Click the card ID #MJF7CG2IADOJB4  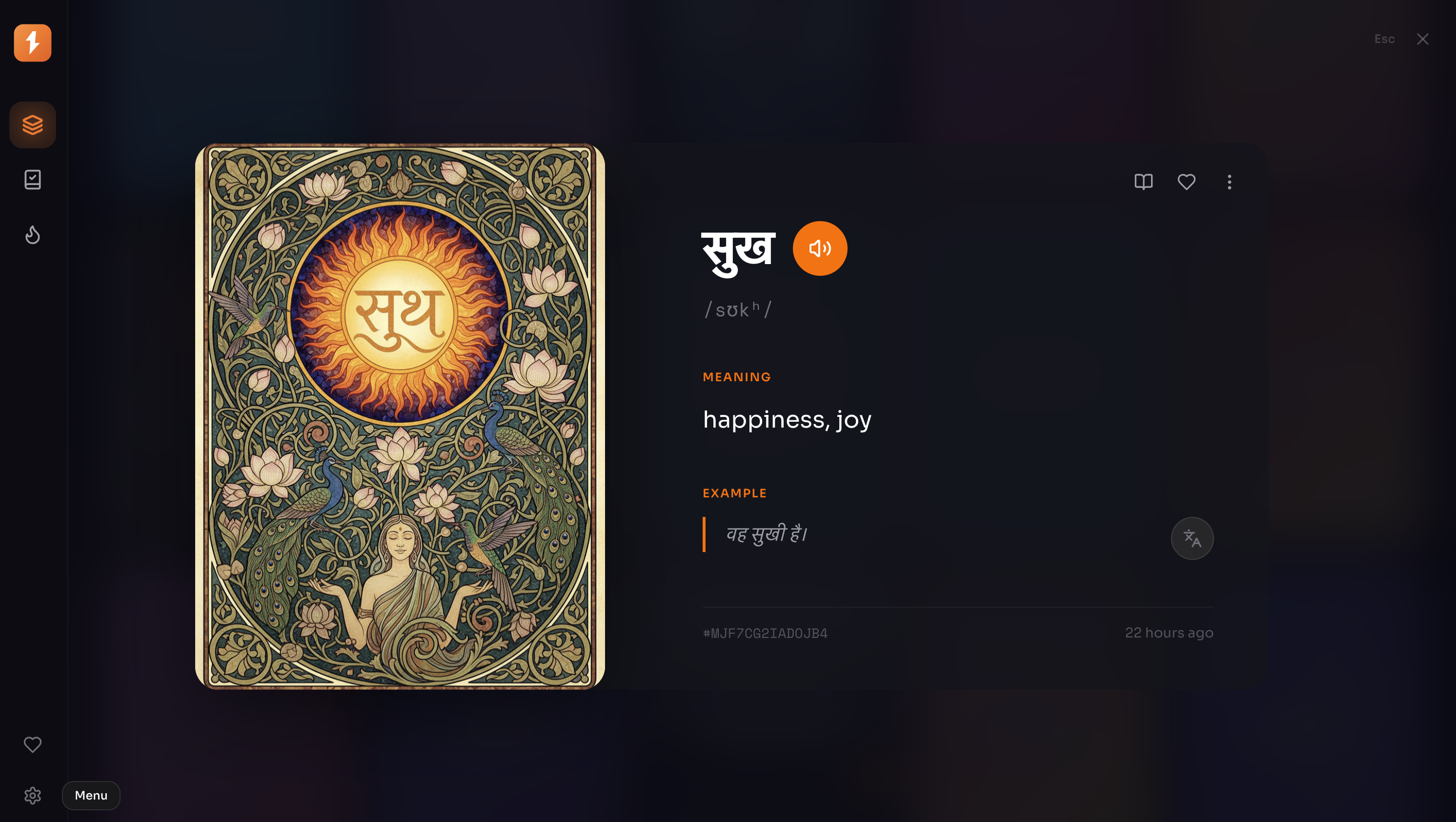point(765,633)
